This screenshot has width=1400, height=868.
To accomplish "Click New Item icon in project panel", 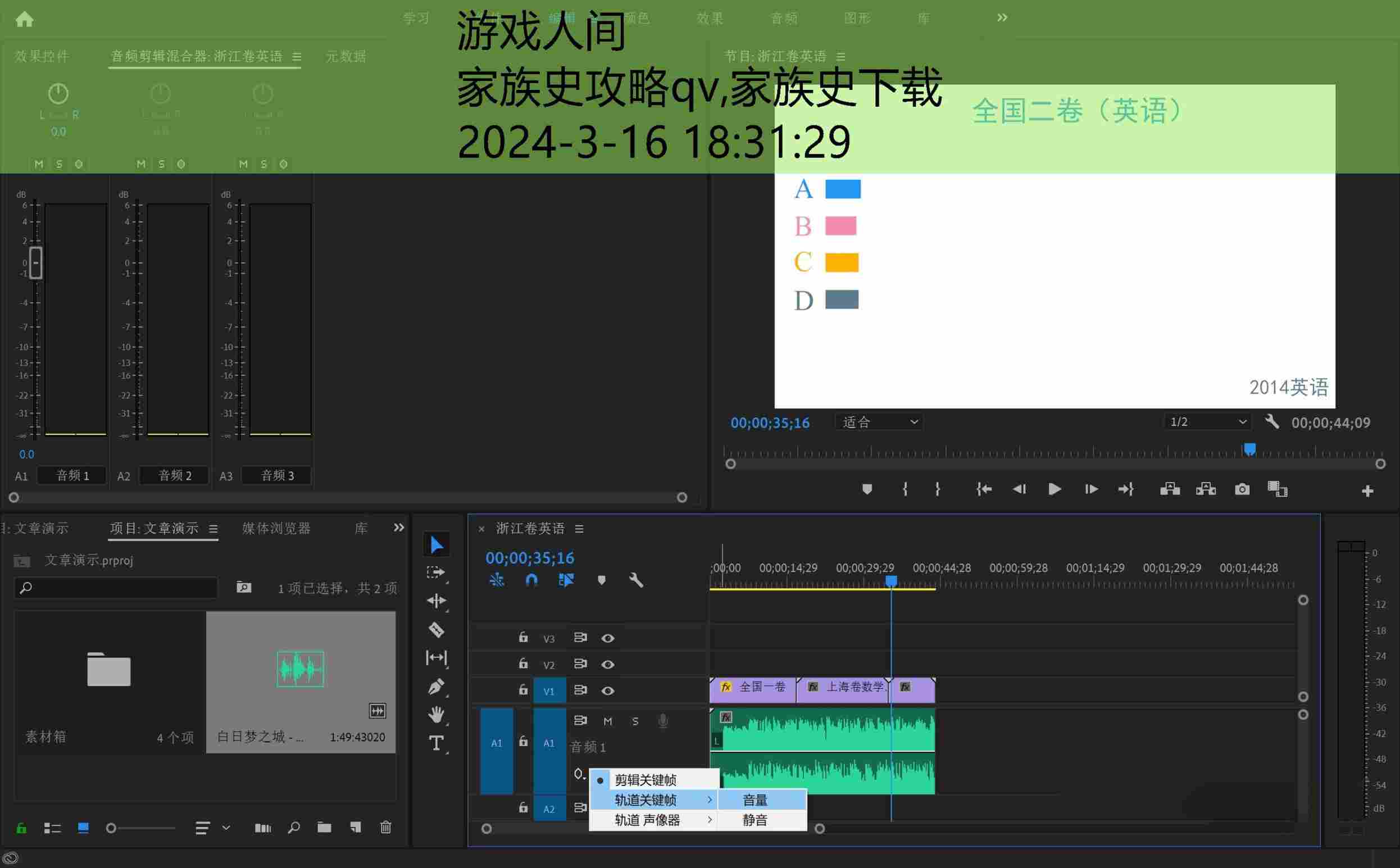I will pos(355,827).
